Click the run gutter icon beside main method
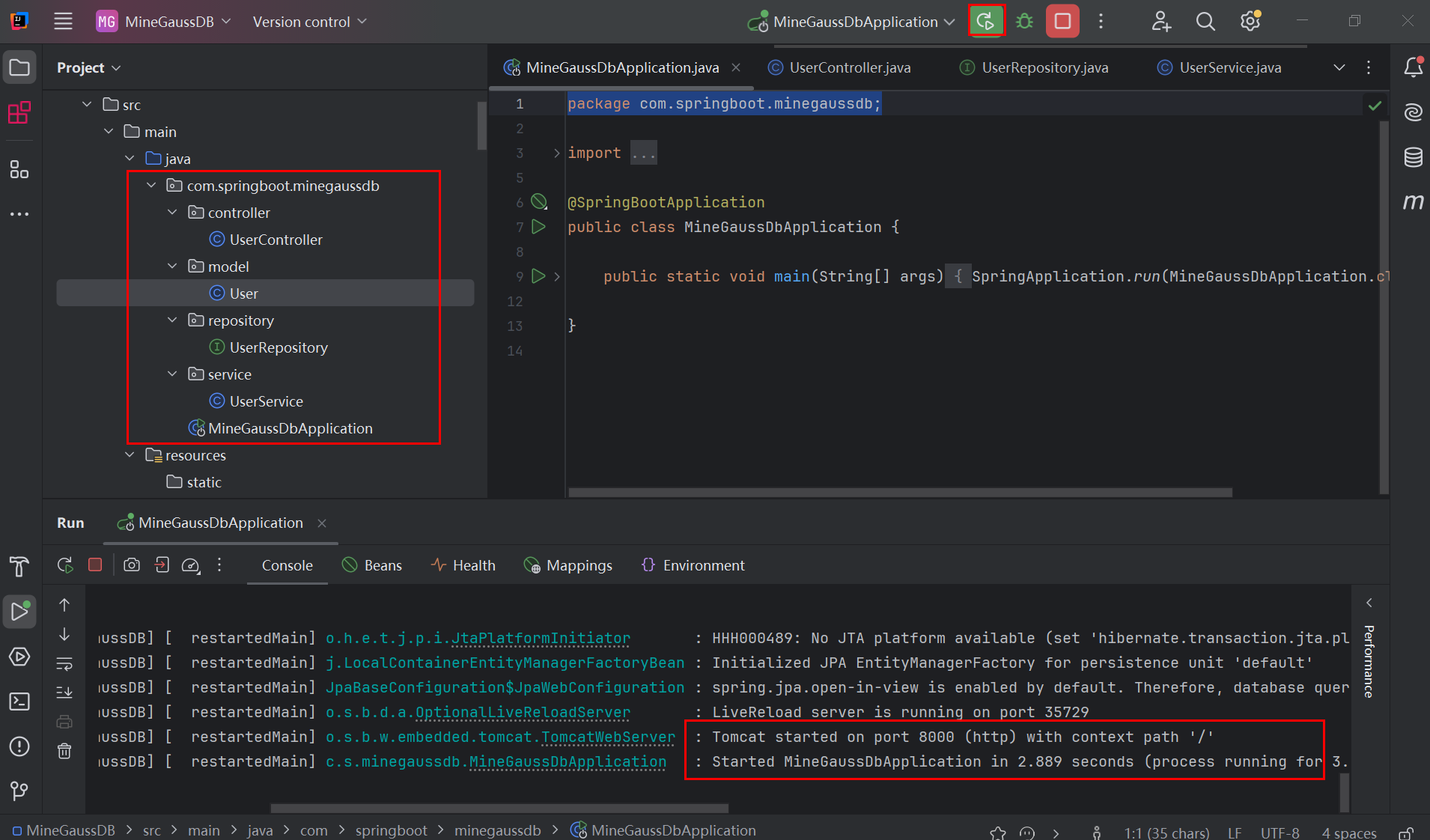The image size is (1430, 840). 538,276
